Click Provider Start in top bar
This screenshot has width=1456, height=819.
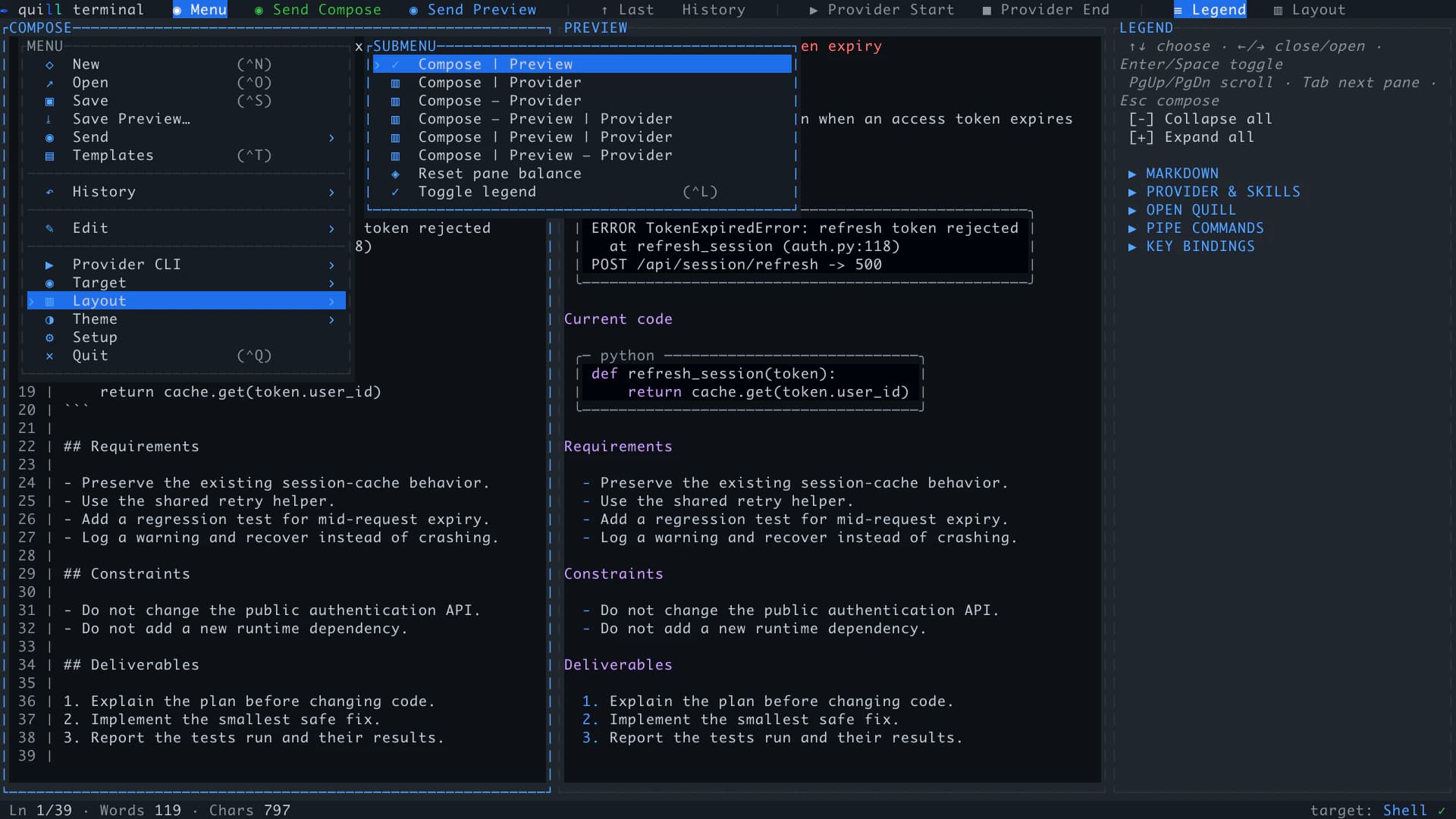coord(882,9)
